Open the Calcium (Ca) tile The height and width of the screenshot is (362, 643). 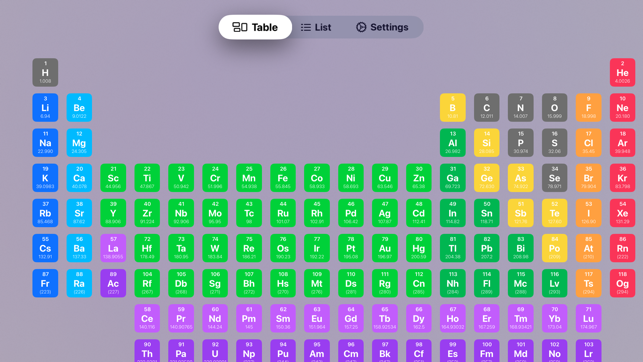(x=79, y=178)
